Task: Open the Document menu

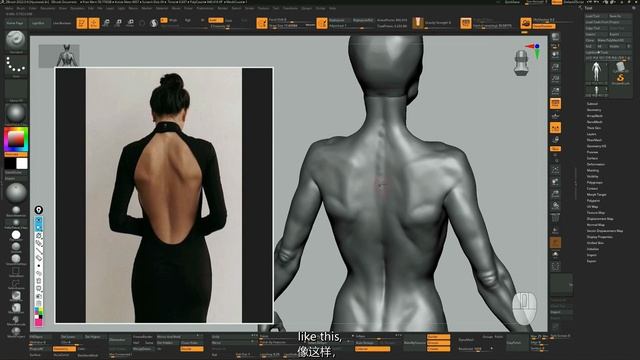Action: tap(48, 8)
